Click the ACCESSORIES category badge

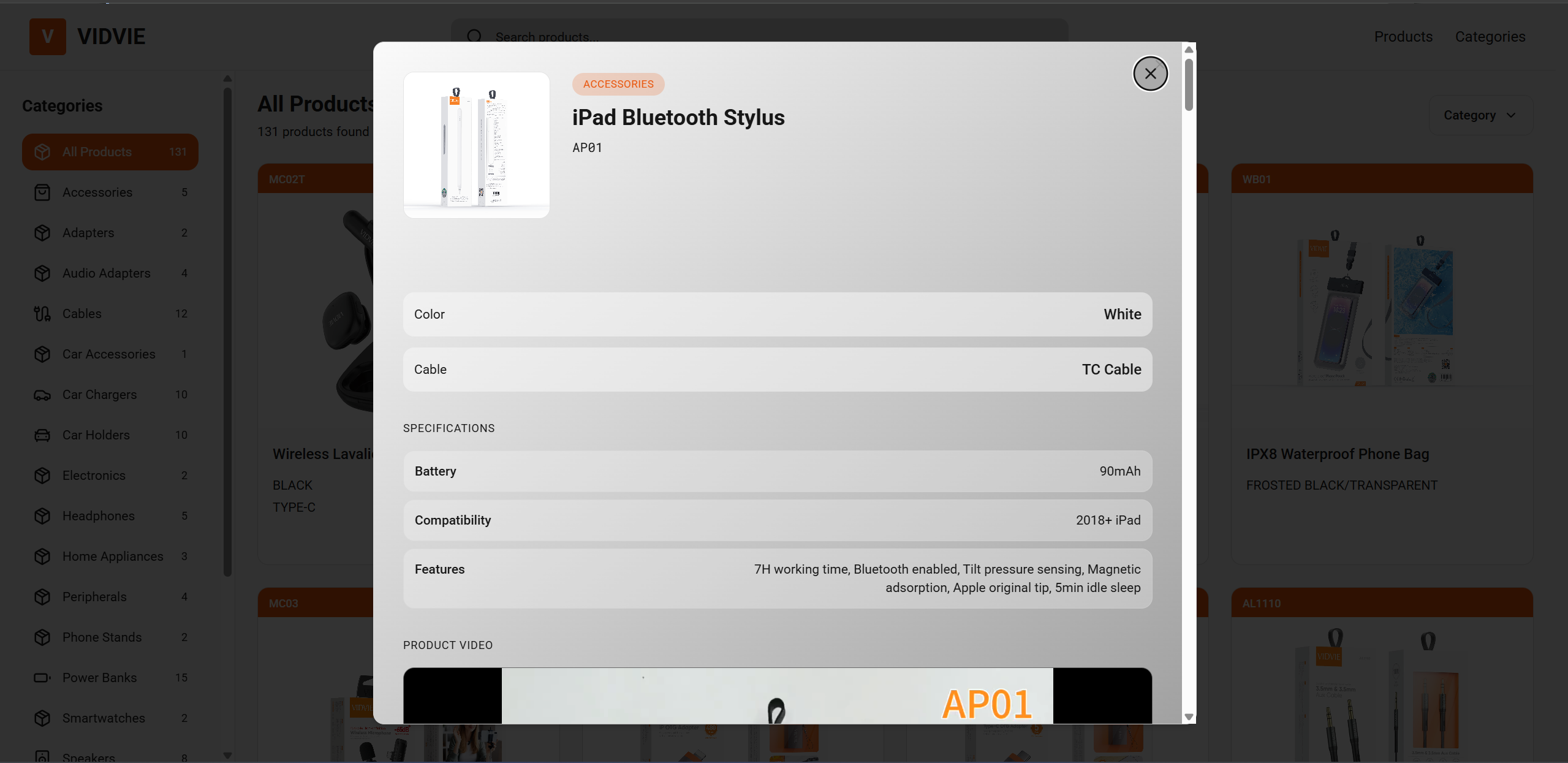point(618,84)
